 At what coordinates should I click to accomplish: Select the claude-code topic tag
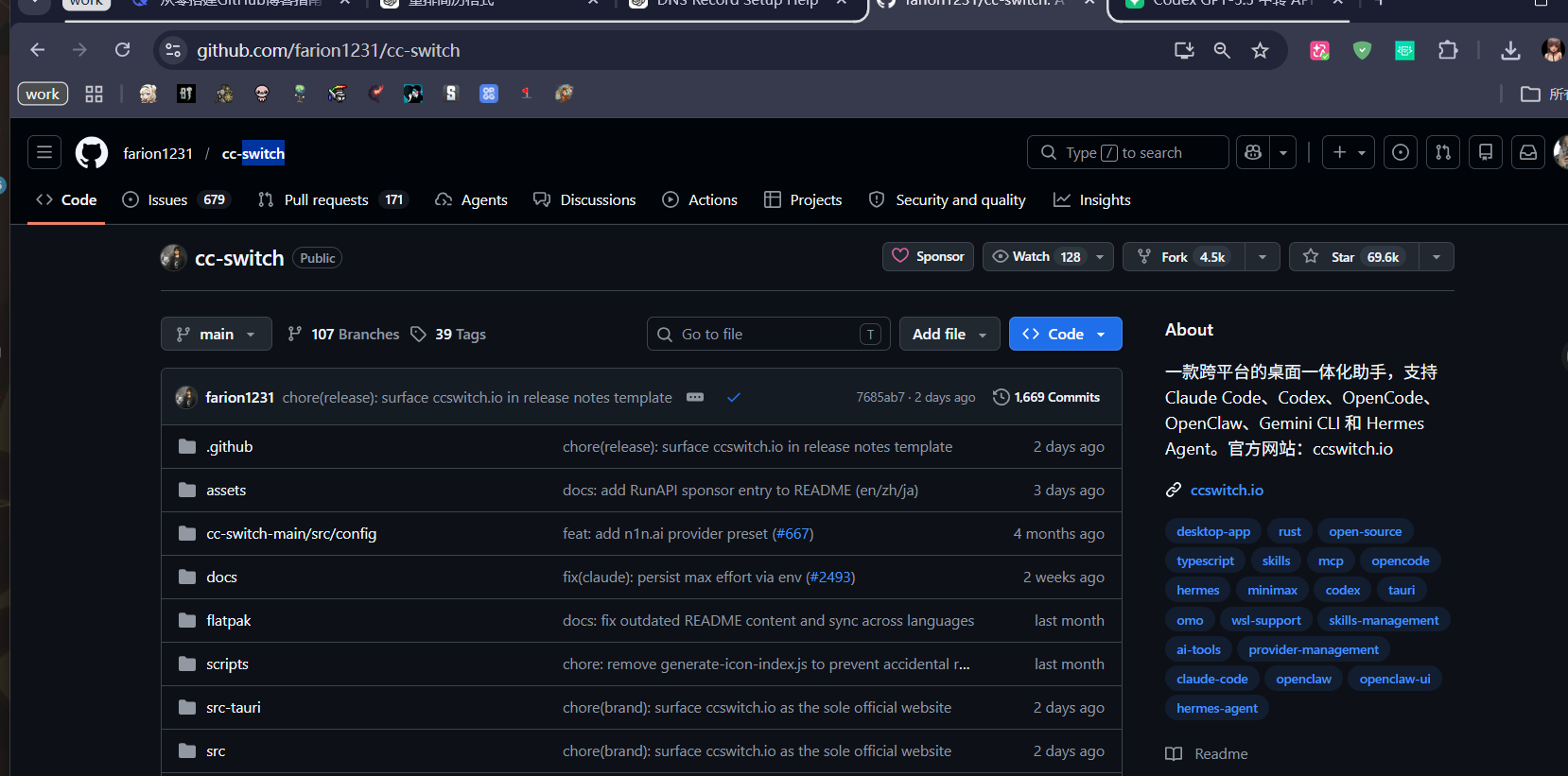pos(1212,679)
